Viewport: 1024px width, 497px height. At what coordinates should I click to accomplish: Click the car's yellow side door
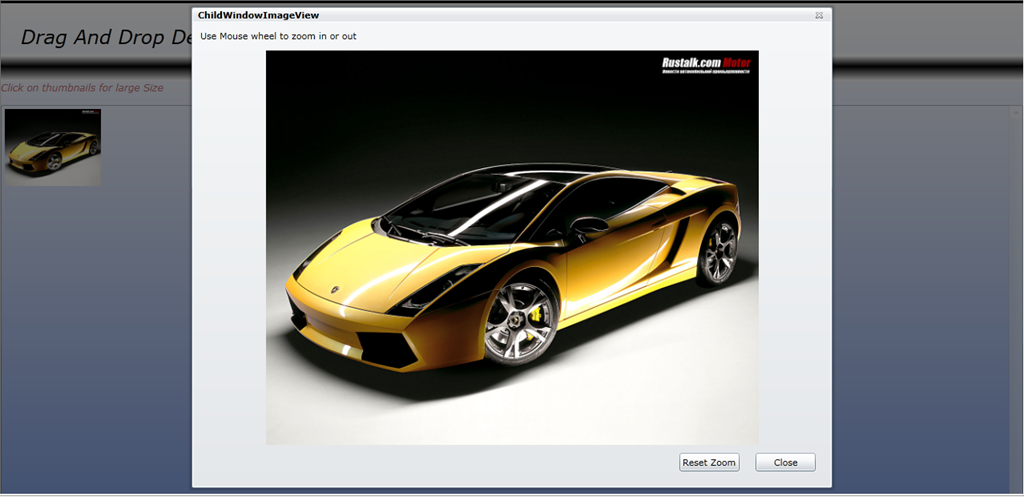coord(610,265)
